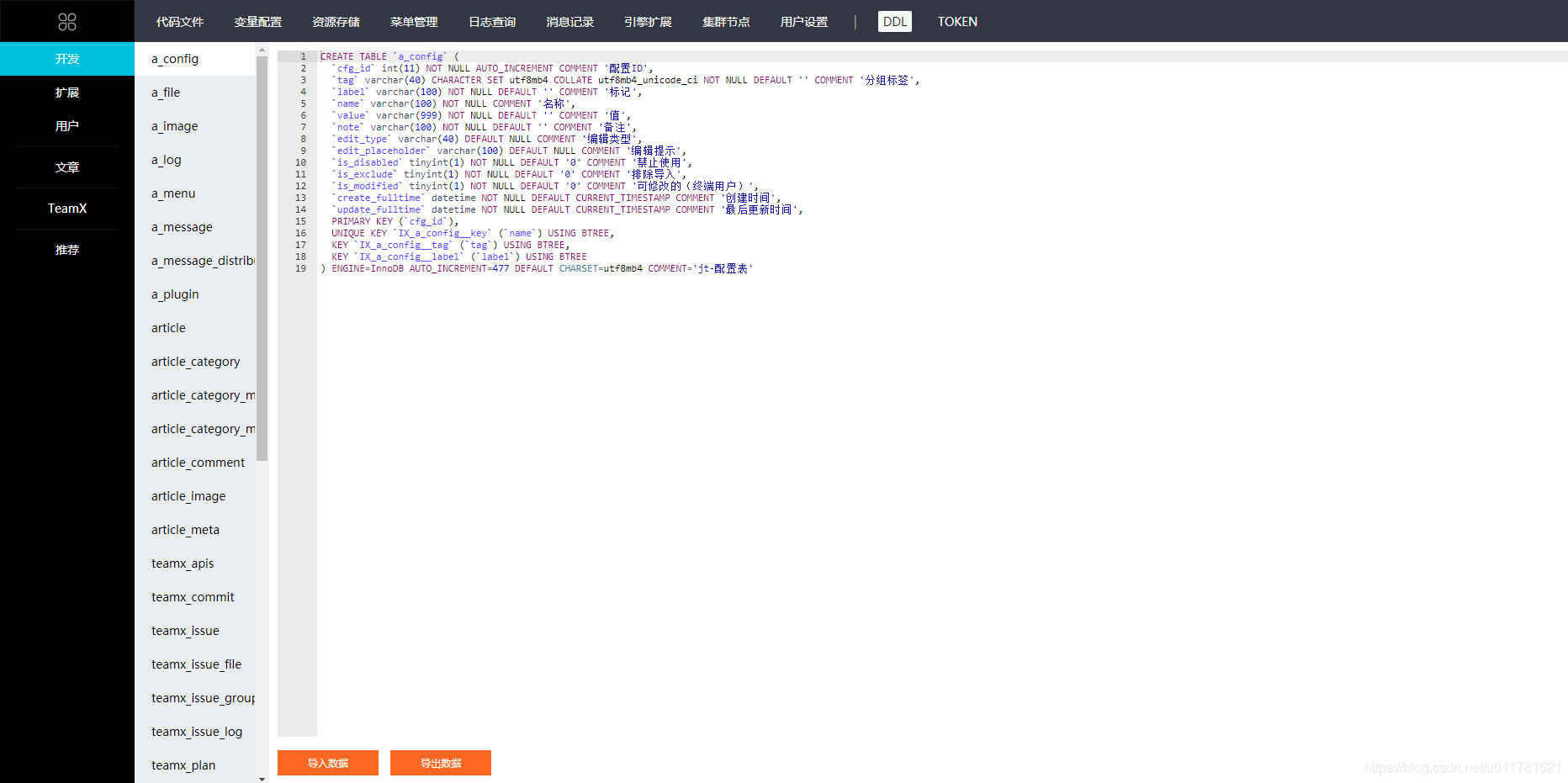The height and width of the screenshot is (783, 1568).
Task: Select the a_plugin table
Action: click(195, 294)
